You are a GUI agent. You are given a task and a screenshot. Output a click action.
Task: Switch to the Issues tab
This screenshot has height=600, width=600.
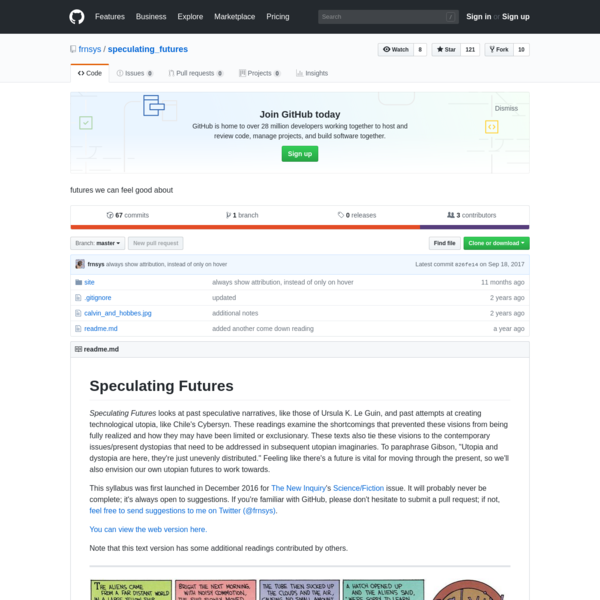[134, 73]
